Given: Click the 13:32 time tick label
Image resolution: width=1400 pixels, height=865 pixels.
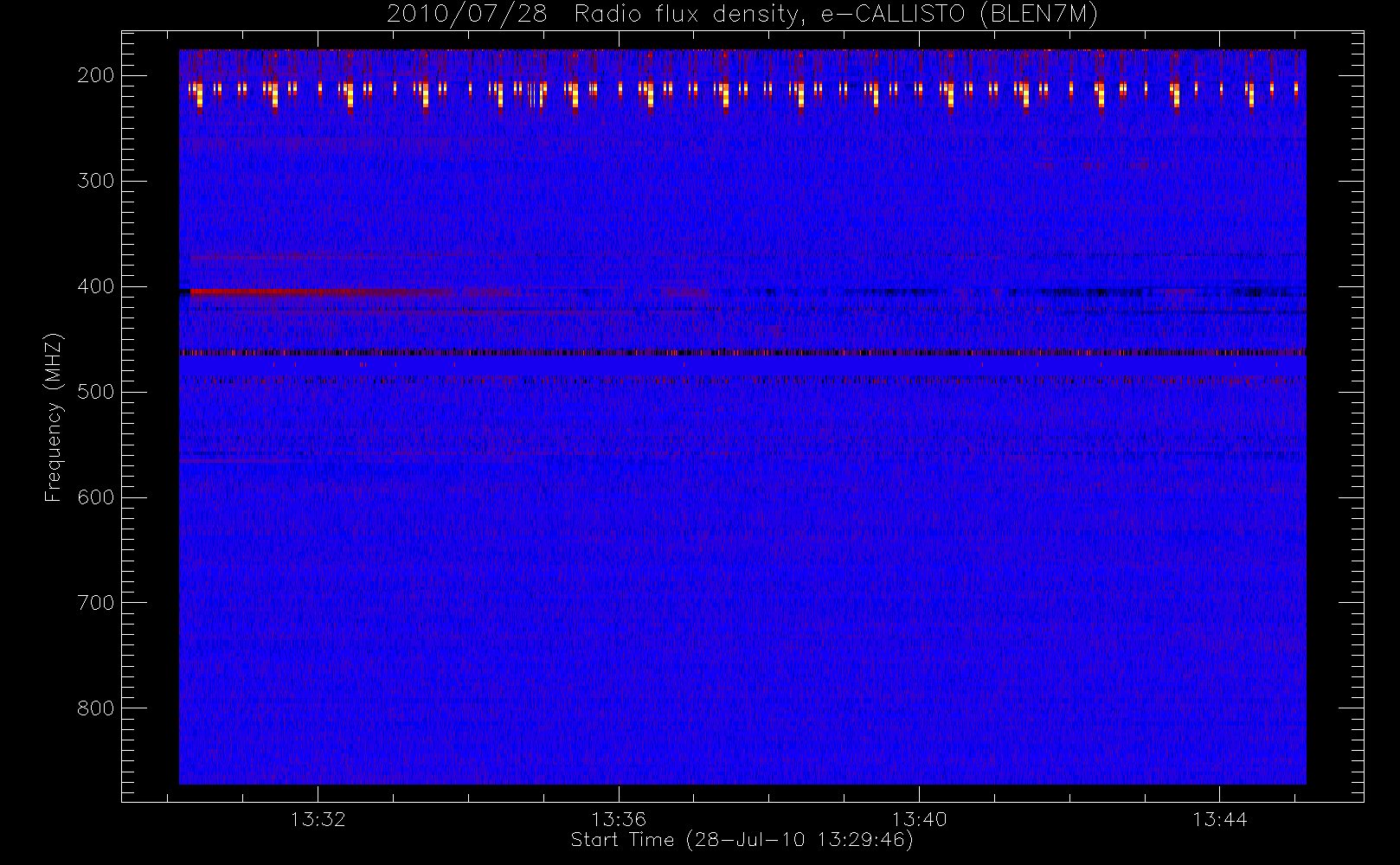Looking at the screenshot, I should (x=318, y=819).
